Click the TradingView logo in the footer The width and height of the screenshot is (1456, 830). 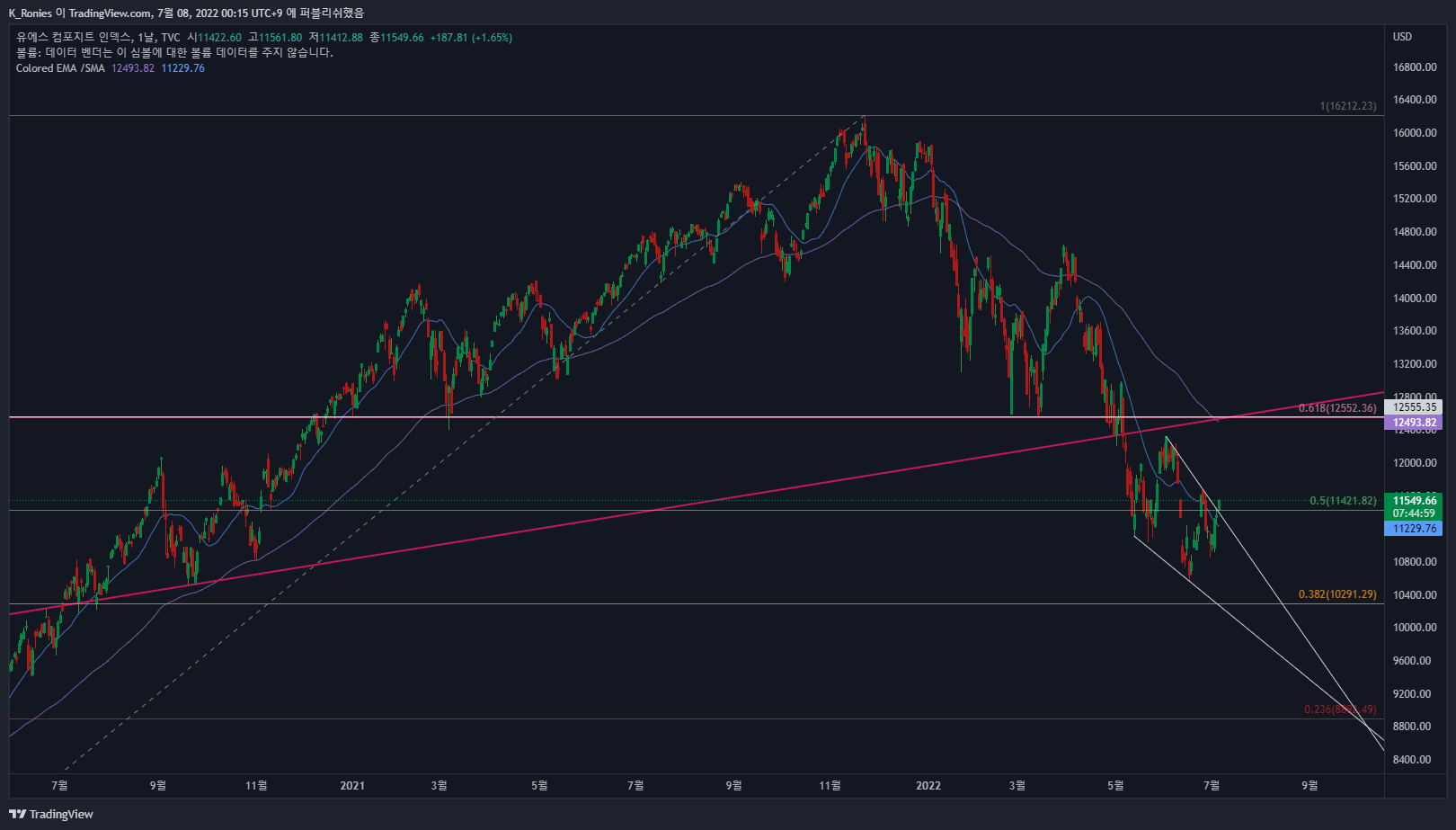[51, 814]
